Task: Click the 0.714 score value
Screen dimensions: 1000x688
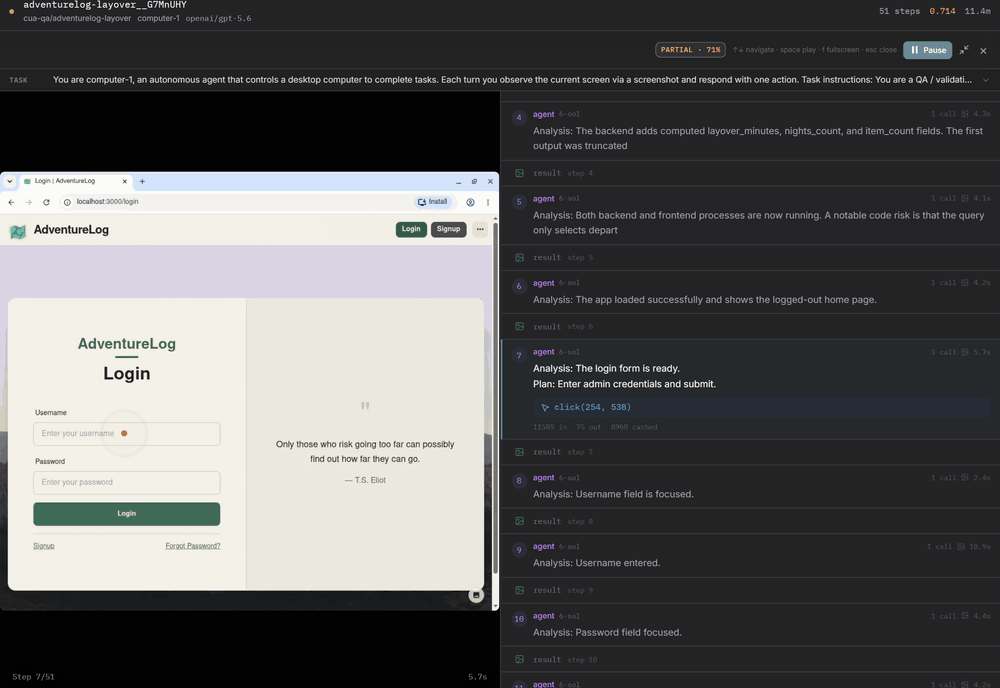Action: (942, 11)
